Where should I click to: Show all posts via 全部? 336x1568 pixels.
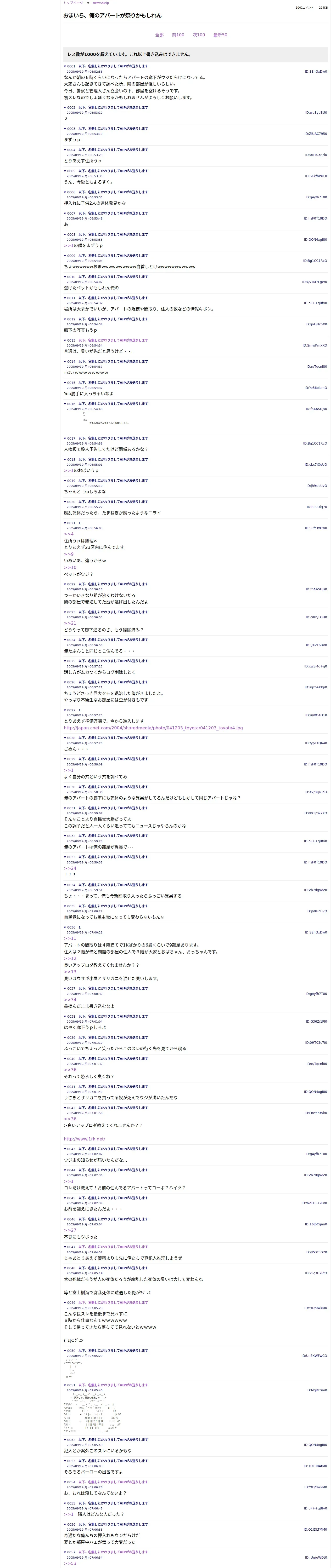point(159,35)
